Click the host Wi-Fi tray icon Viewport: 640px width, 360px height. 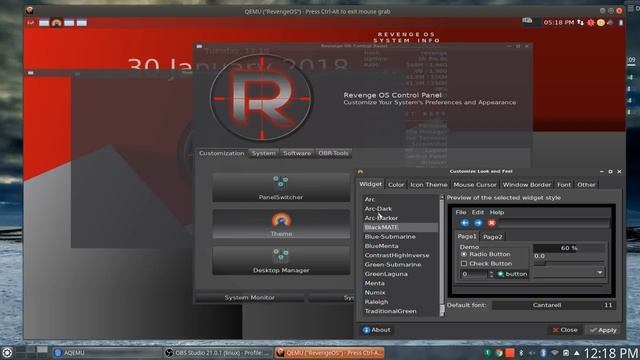coord(554,353)
